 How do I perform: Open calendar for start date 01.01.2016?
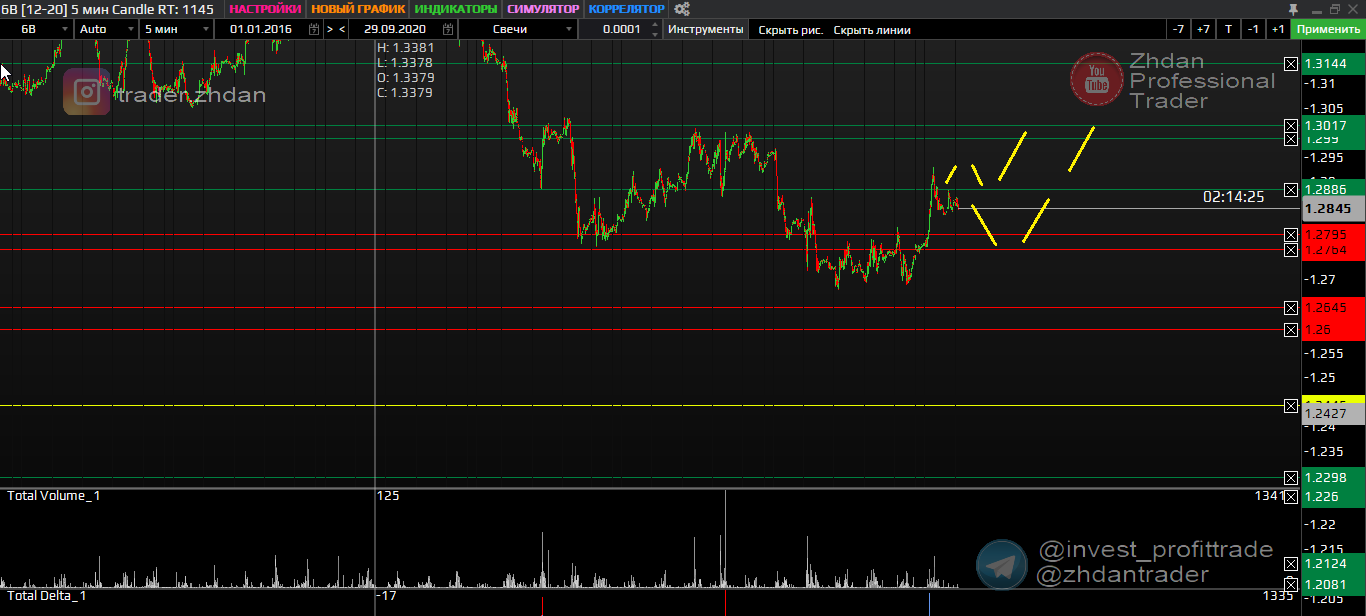click(x=314, y=29)
